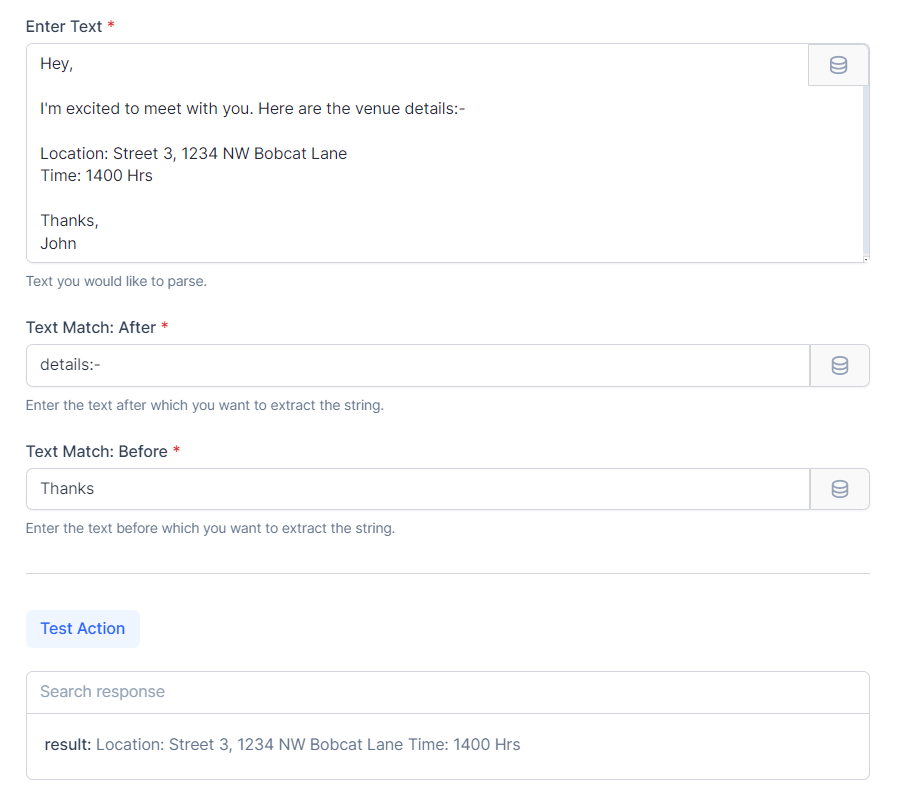Viewport: 899px width, 801px height.
Task: Click the Test Action button
Action: (83, 629)
